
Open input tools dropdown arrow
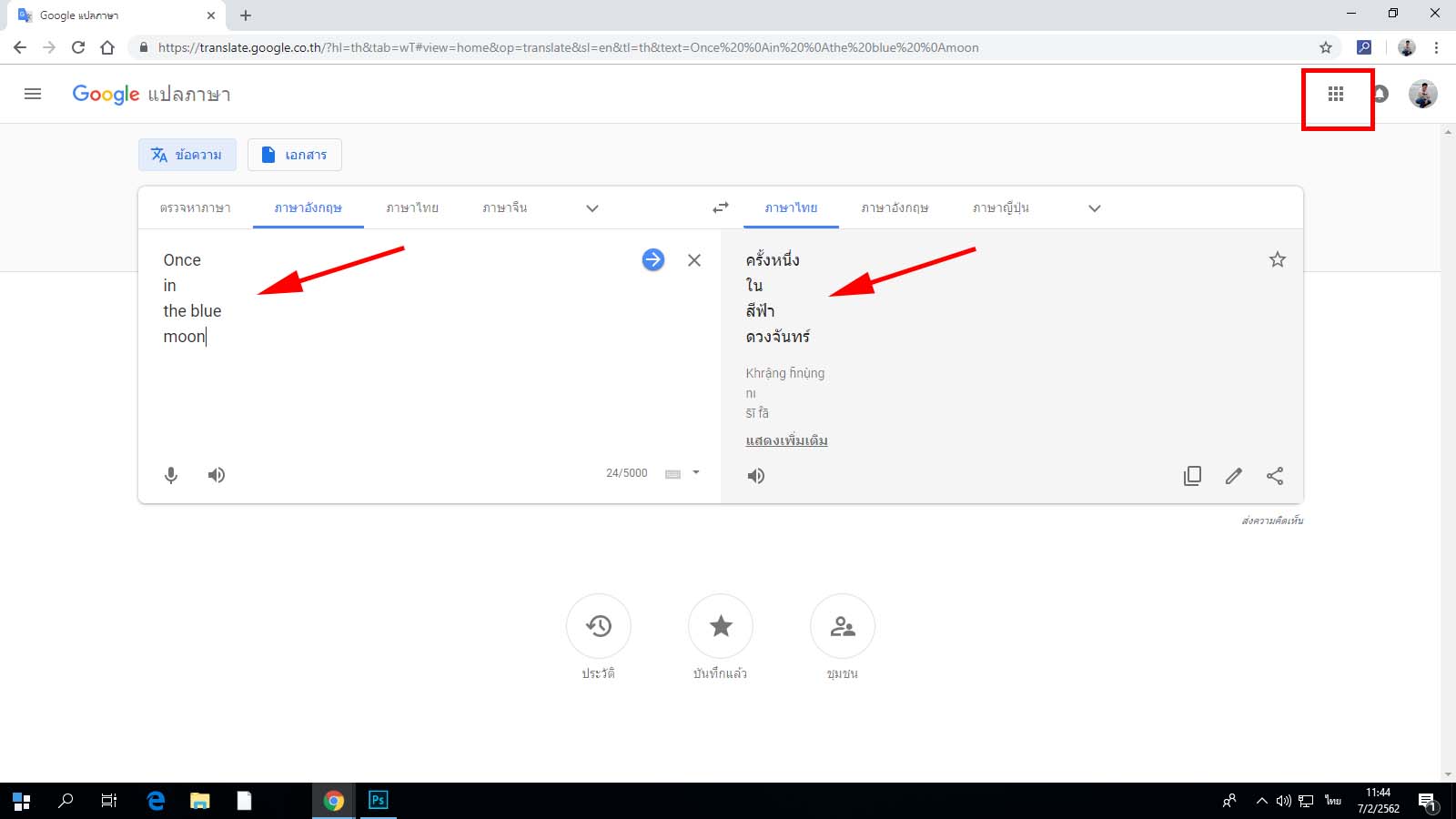(x=696, y=472)
